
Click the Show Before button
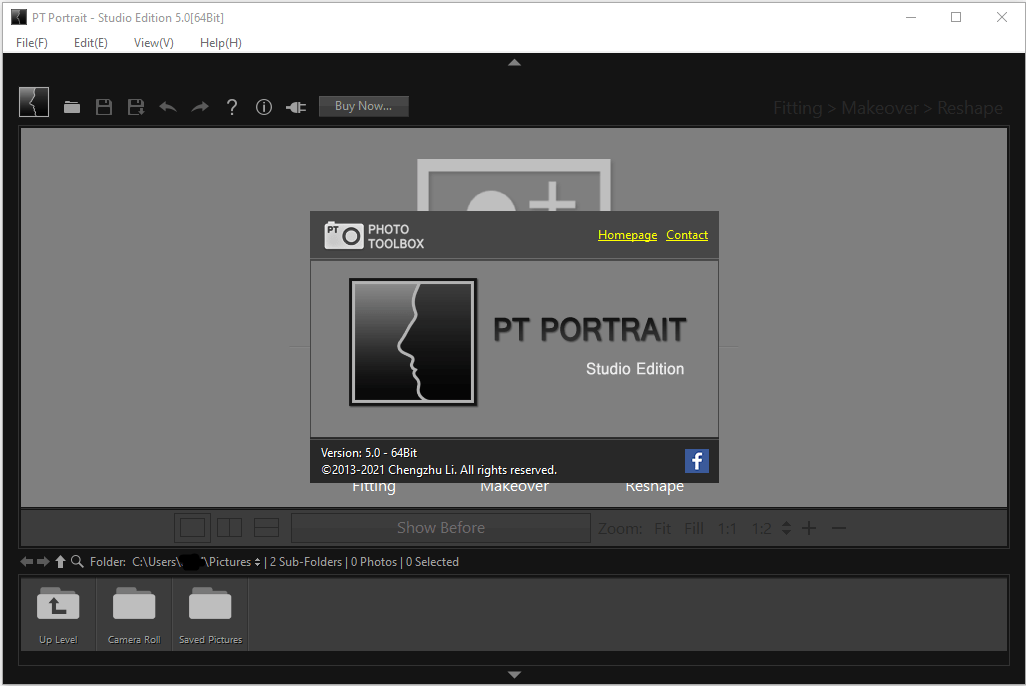tap(441, 528)
